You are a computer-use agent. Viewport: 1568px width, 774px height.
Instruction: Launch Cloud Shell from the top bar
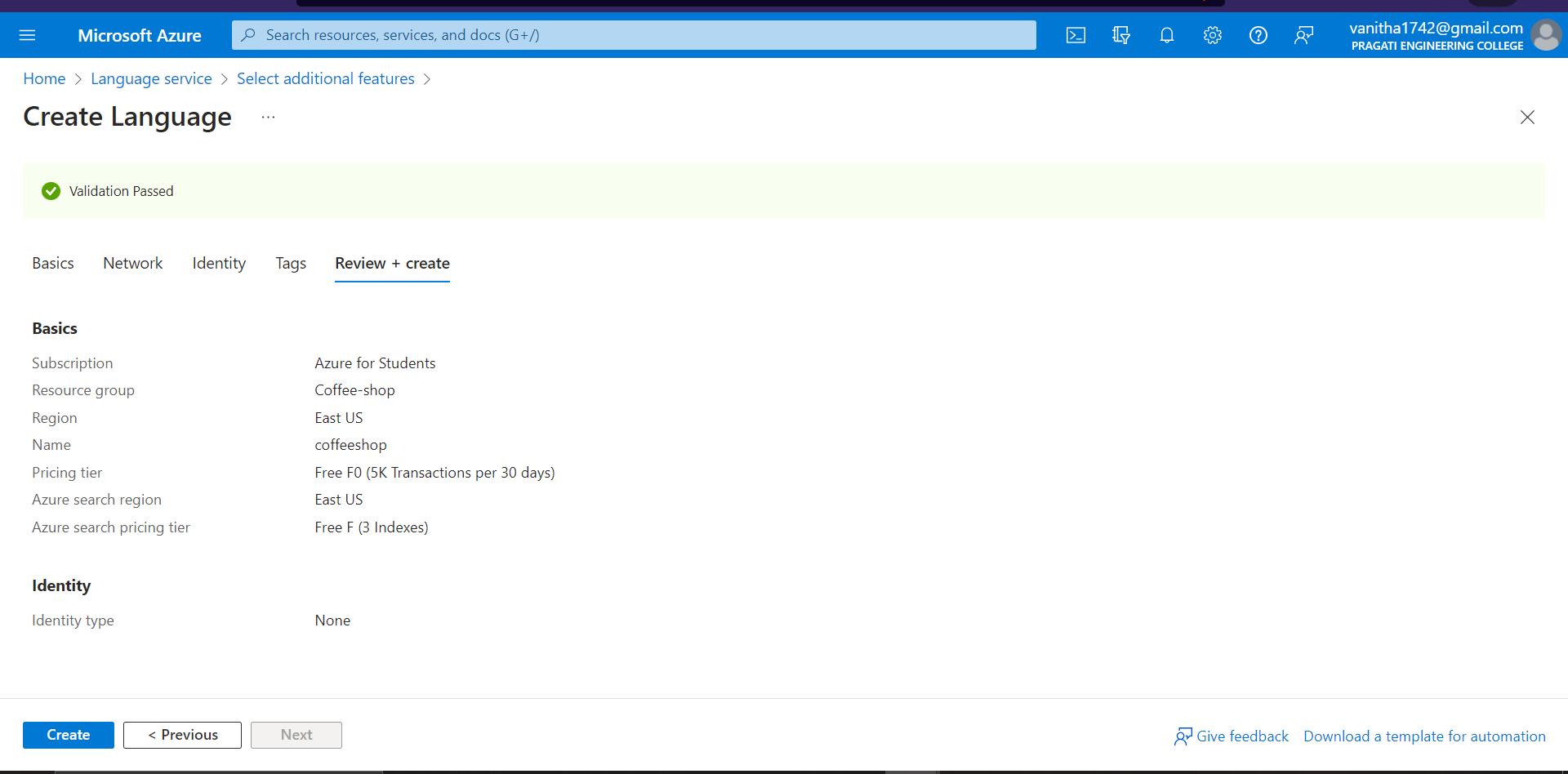(1076, 35)
